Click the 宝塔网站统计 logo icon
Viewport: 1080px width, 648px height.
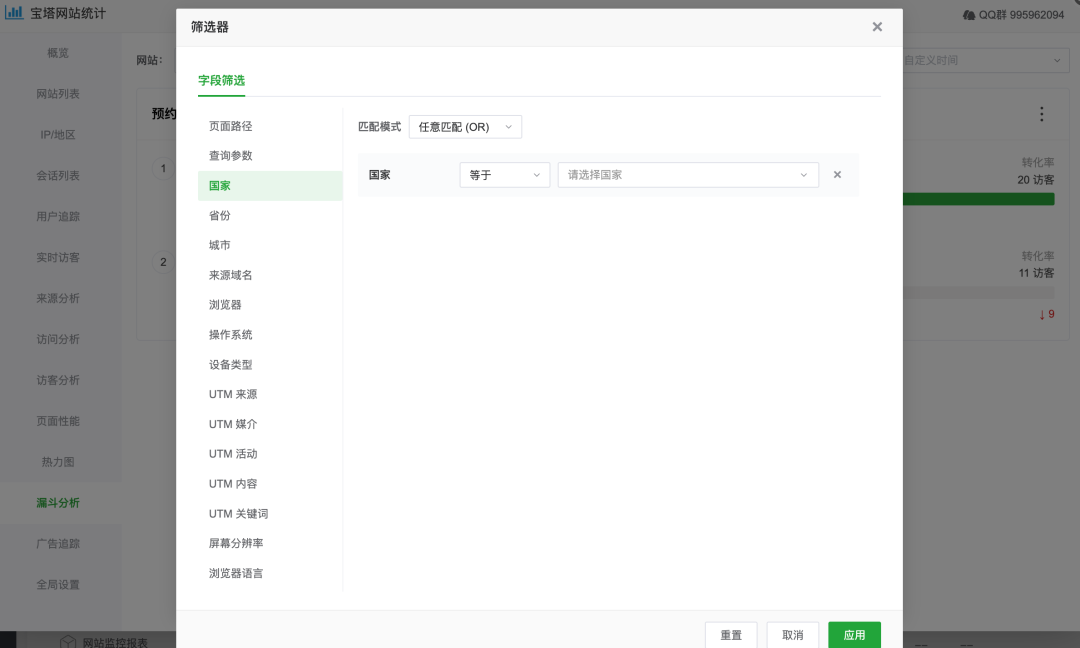14,12
